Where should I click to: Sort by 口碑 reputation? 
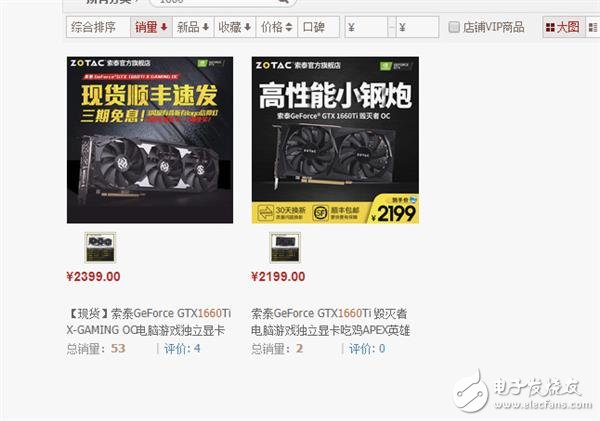318,27
